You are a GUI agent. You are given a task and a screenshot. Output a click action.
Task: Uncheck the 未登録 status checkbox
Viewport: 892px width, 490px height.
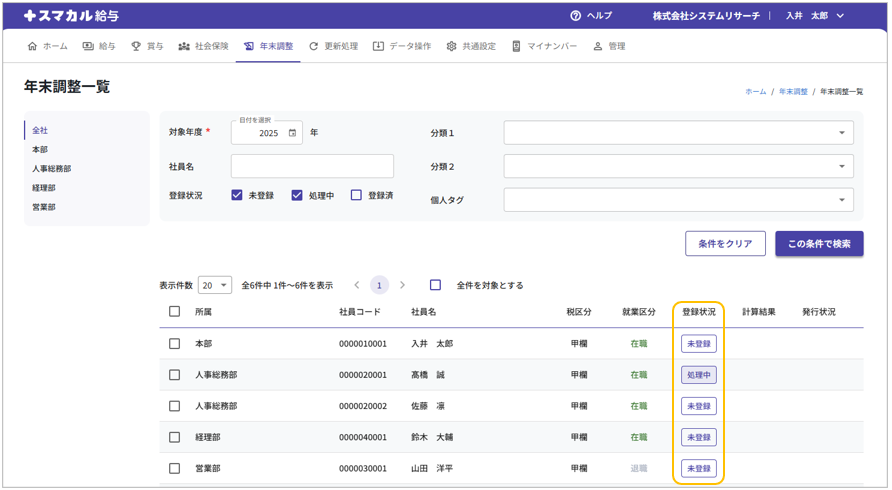click(x=237, y=195)
